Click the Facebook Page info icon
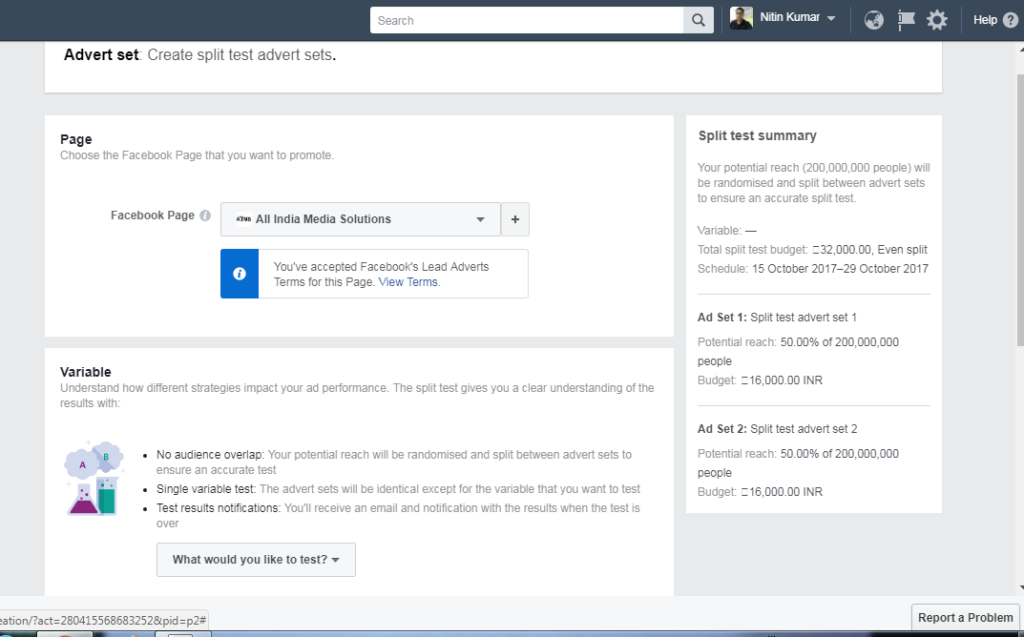Screen dimensions: 1024x637 205,216
